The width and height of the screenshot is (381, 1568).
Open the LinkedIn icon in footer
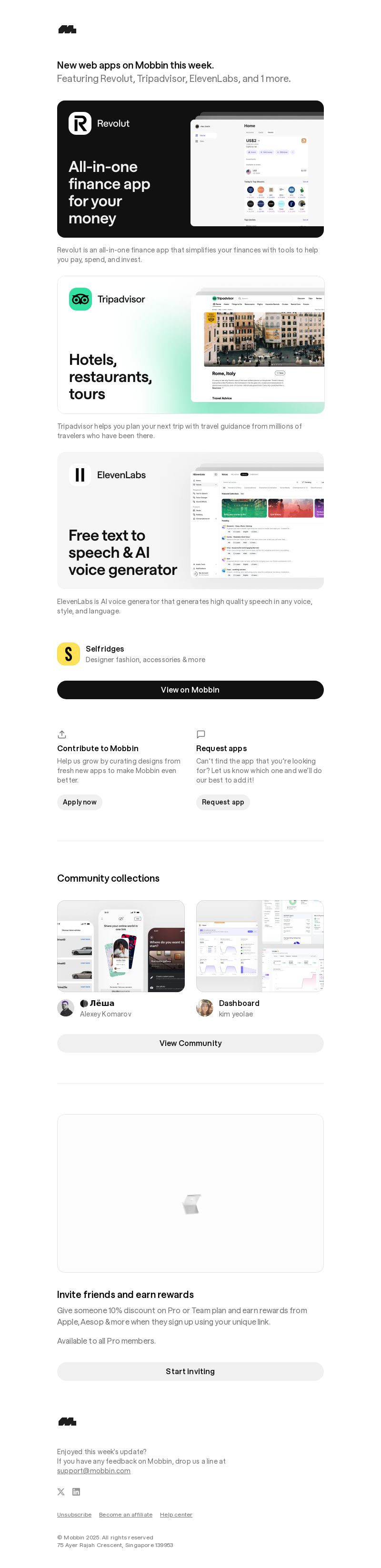pos(76,1491)
